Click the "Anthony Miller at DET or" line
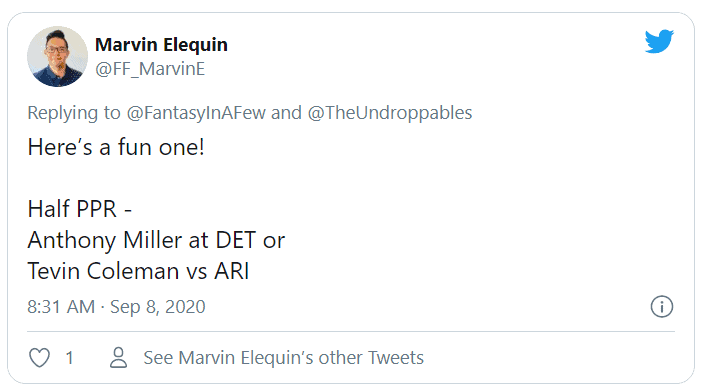 tap(156, 240)
